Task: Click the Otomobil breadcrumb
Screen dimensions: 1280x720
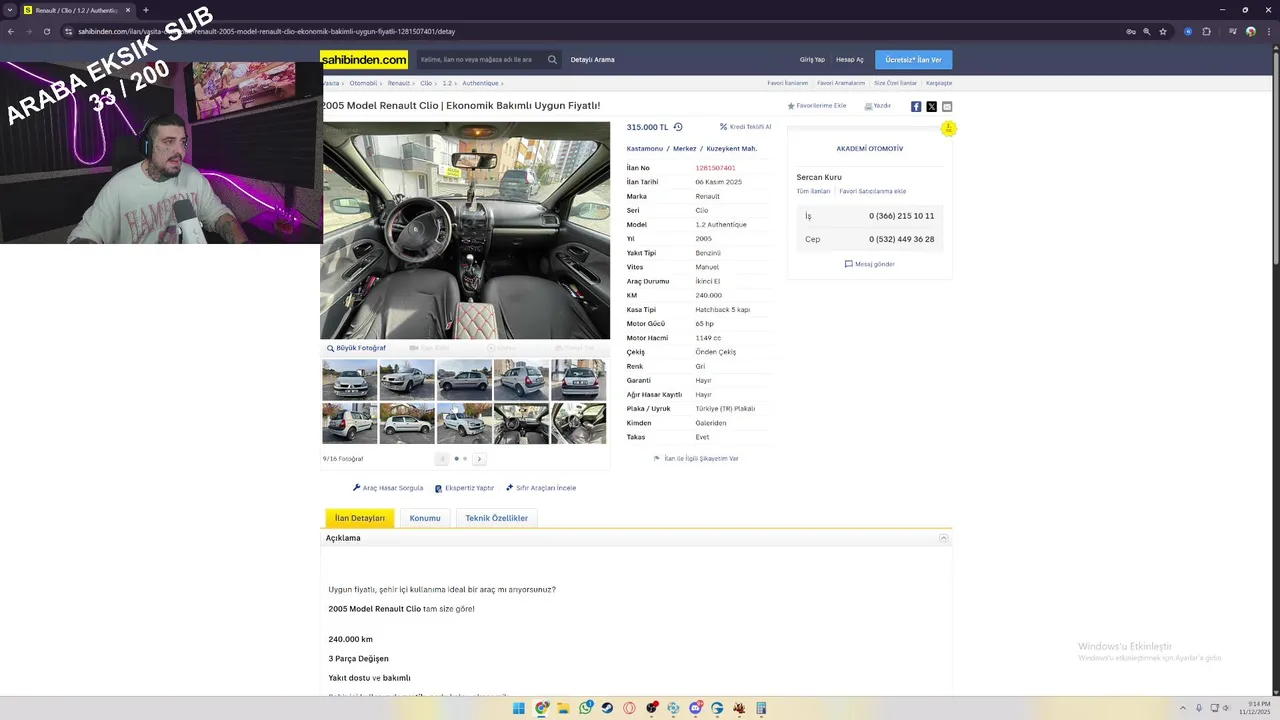Action: point(363,83)
